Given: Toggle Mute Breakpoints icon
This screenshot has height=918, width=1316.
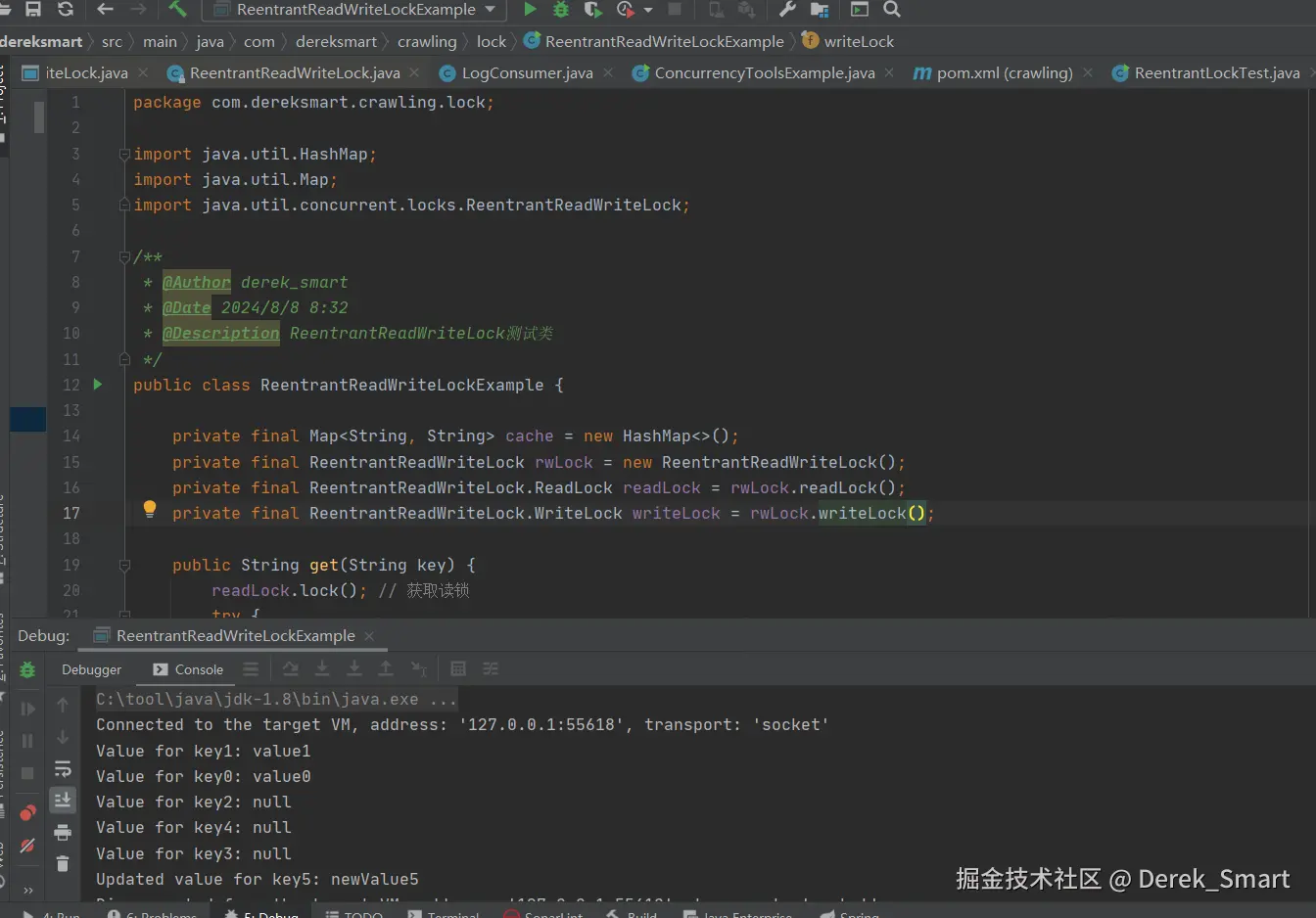Looking at the screenshot, I should point(27,845).
